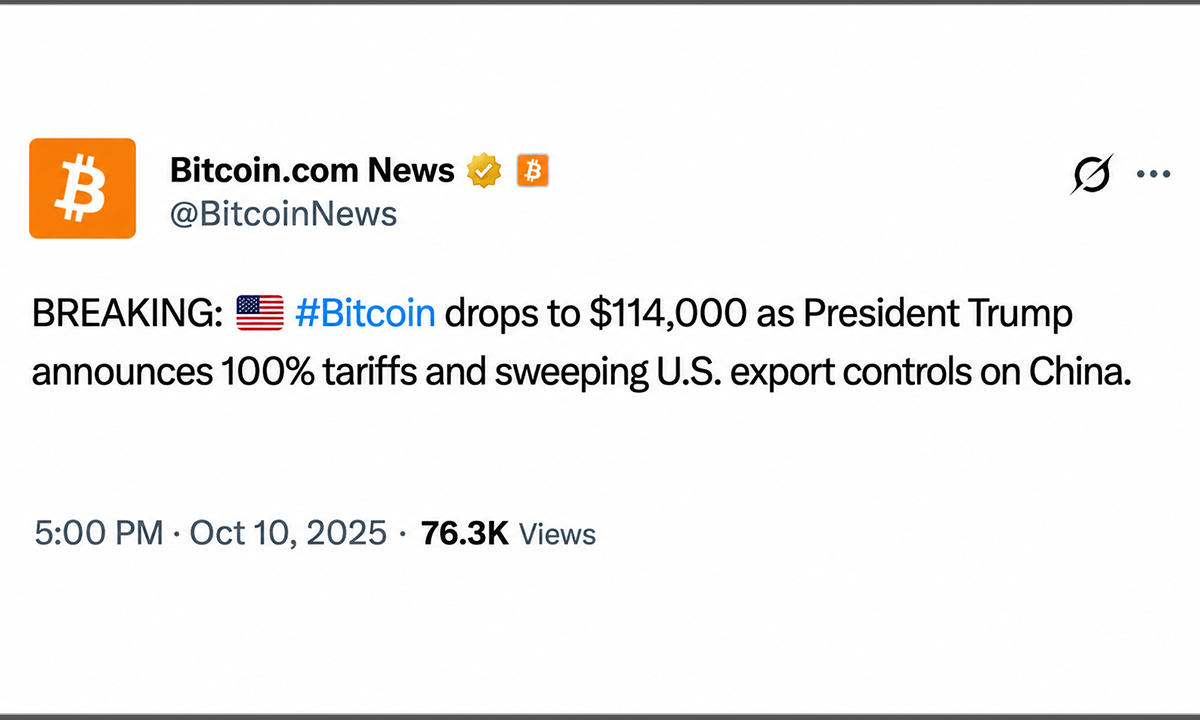Click the words President Trump
The image size is (1200, 720).
(x=938, y=314)
